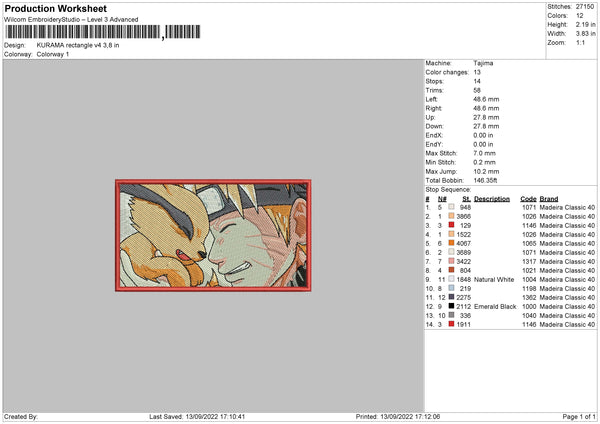Click the barcode under the Wilcom subtitle
Viewport: 600px width, 424px height.
pyautogui.click(x=103, y=32)
